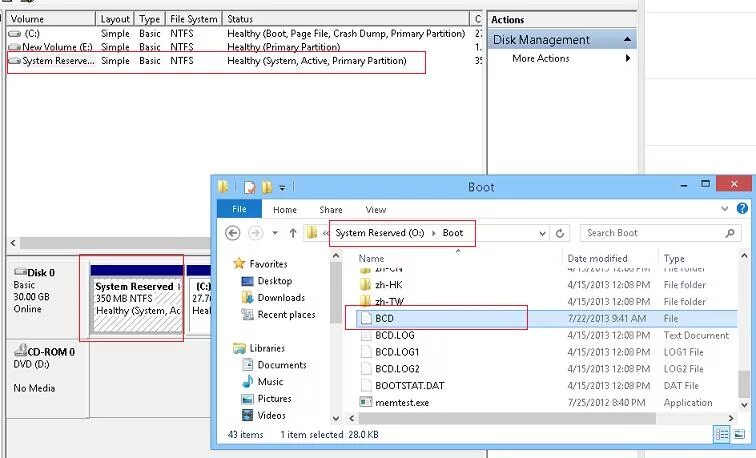The width and height of the screenshot is (756, 458).
Task: Open the Help question mark icon
Action: coord(742,208)
